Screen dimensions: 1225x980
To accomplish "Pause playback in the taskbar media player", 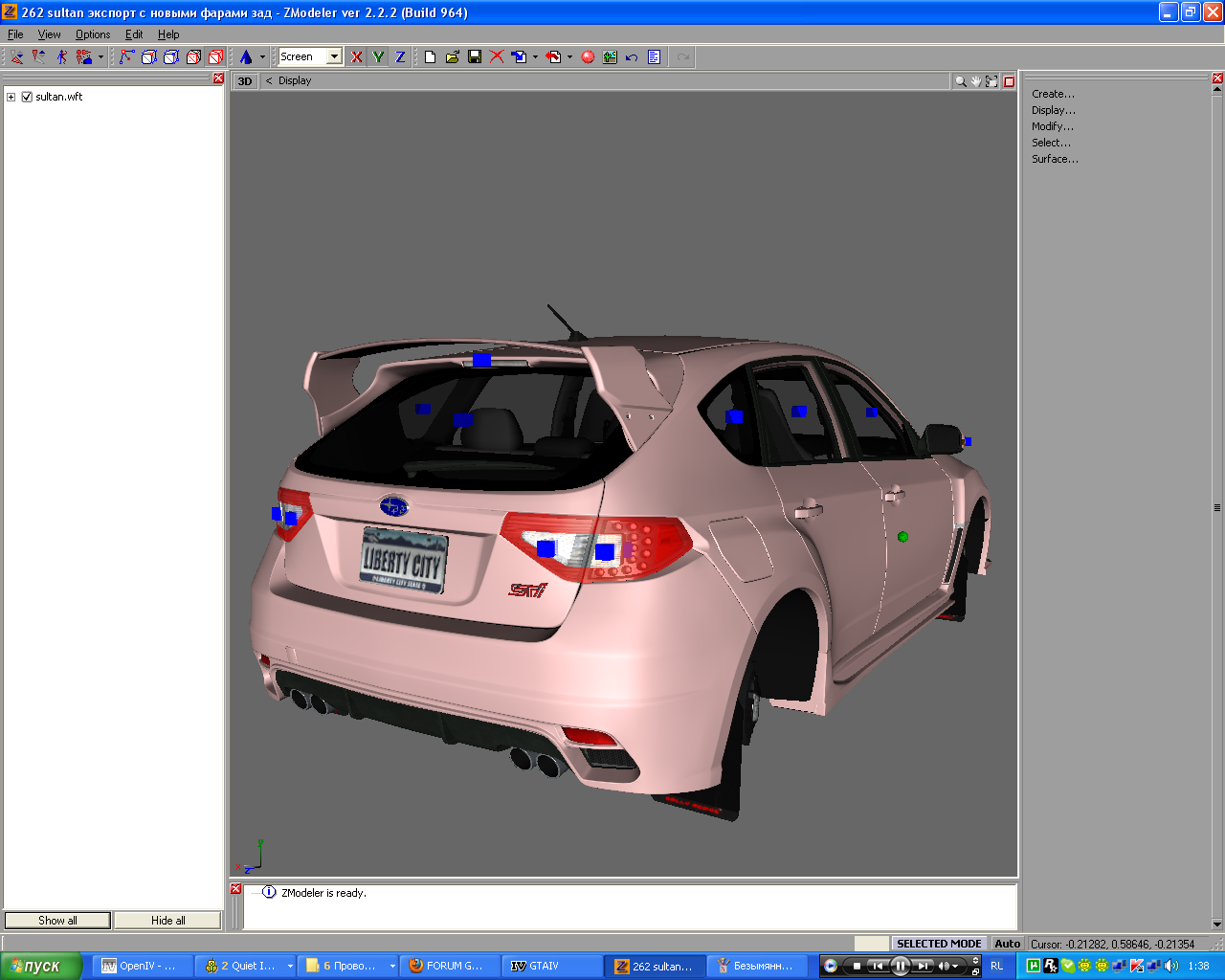I will click(x=900, y=966).
